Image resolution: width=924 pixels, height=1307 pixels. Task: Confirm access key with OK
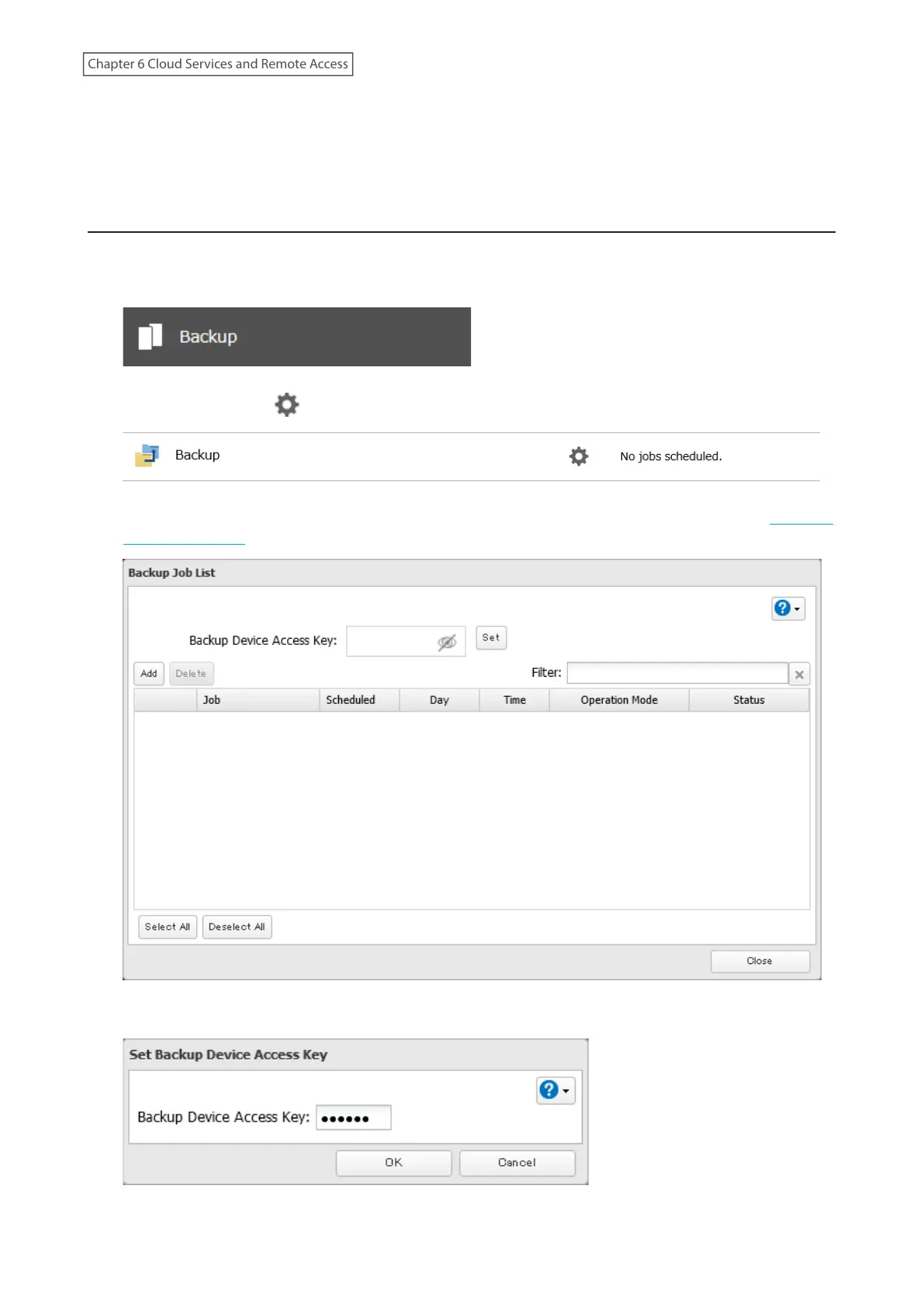coord(393,1163)
